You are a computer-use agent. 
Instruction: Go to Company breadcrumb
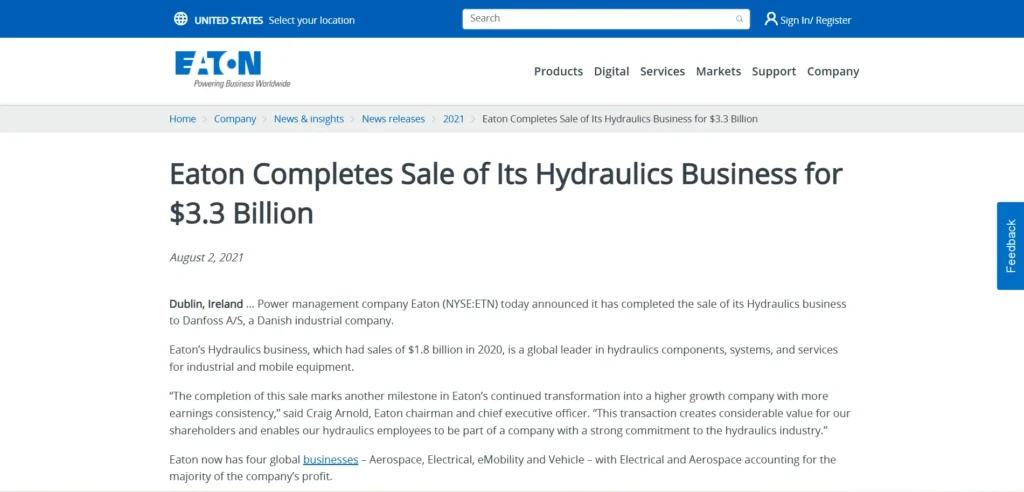[x=235, y=119]
